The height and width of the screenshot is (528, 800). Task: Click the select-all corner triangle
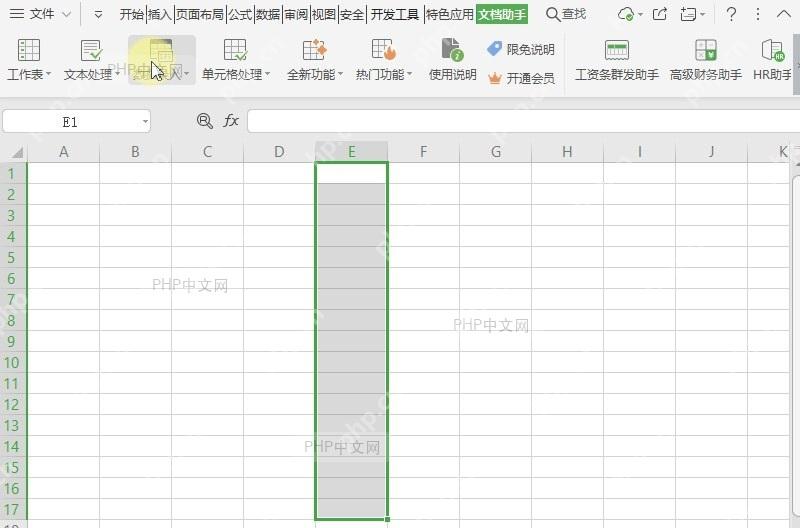tap(17, 153)
